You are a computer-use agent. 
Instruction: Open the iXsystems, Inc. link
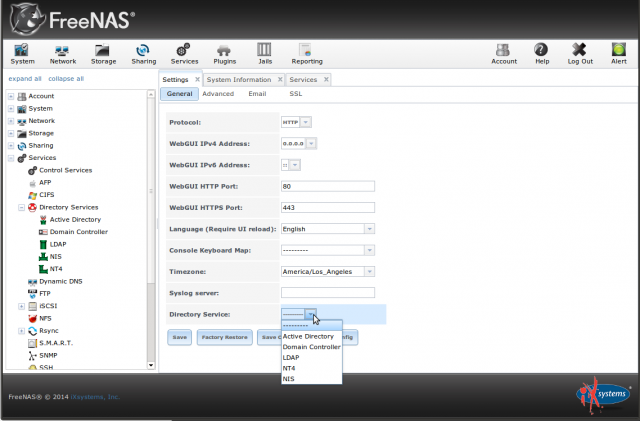(95, 397)
